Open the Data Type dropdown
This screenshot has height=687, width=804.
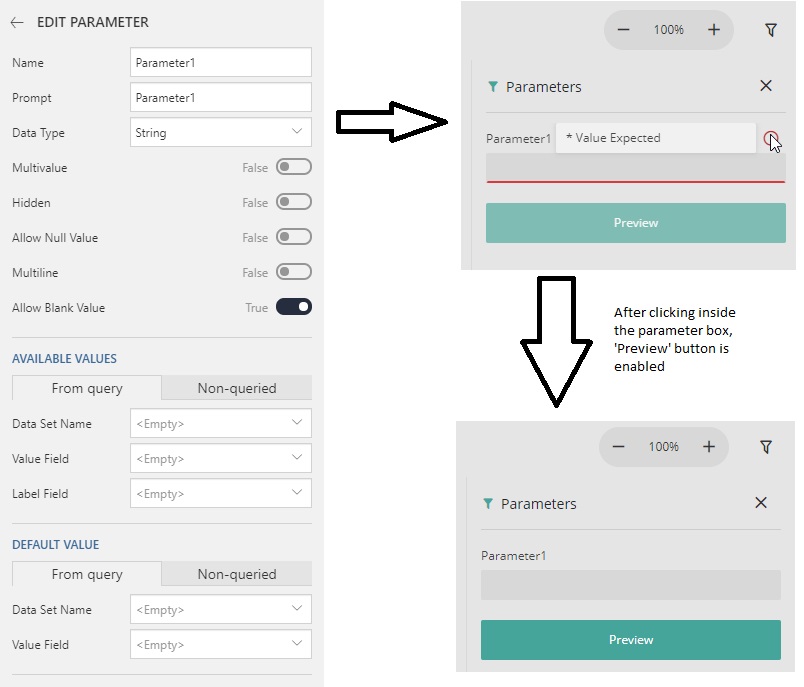pyautogui.click(x=220, y=133)
